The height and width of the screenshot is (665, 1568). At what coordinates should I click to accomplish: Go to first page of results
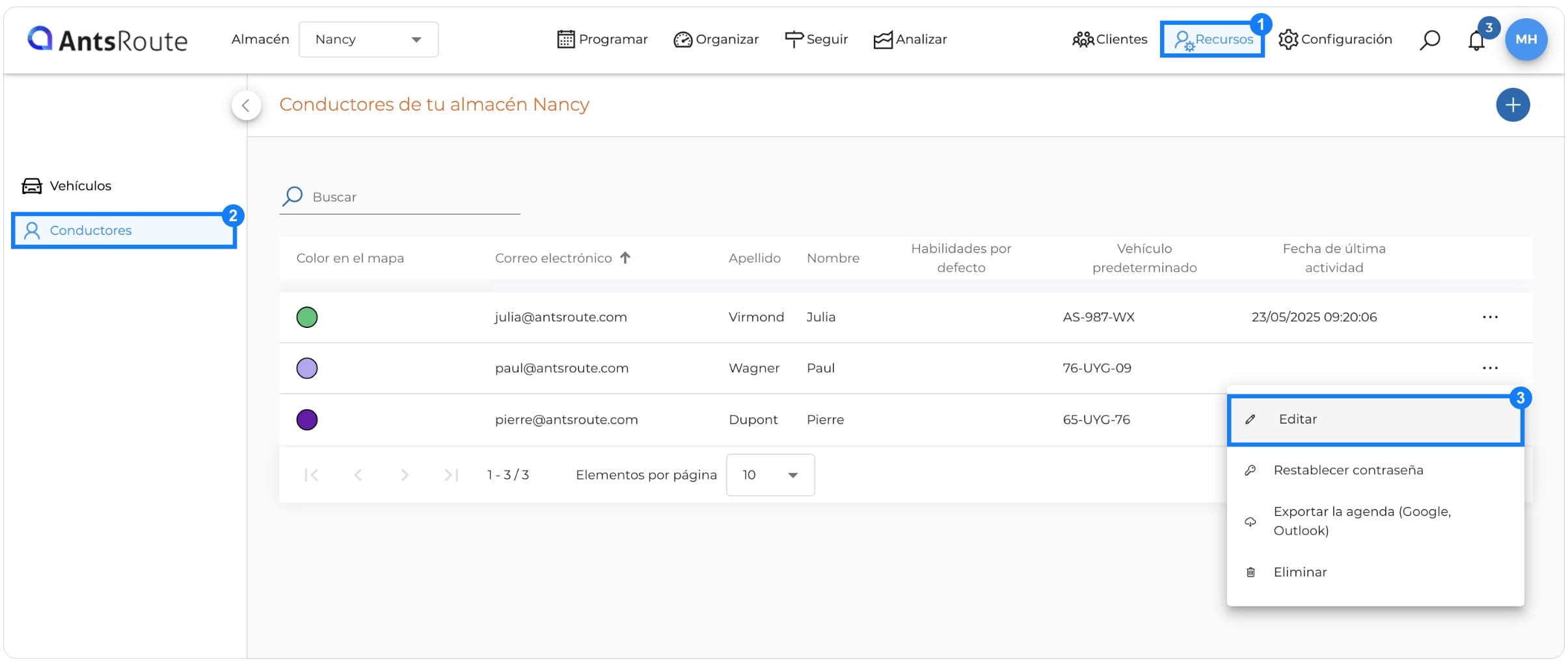(311, 475)
